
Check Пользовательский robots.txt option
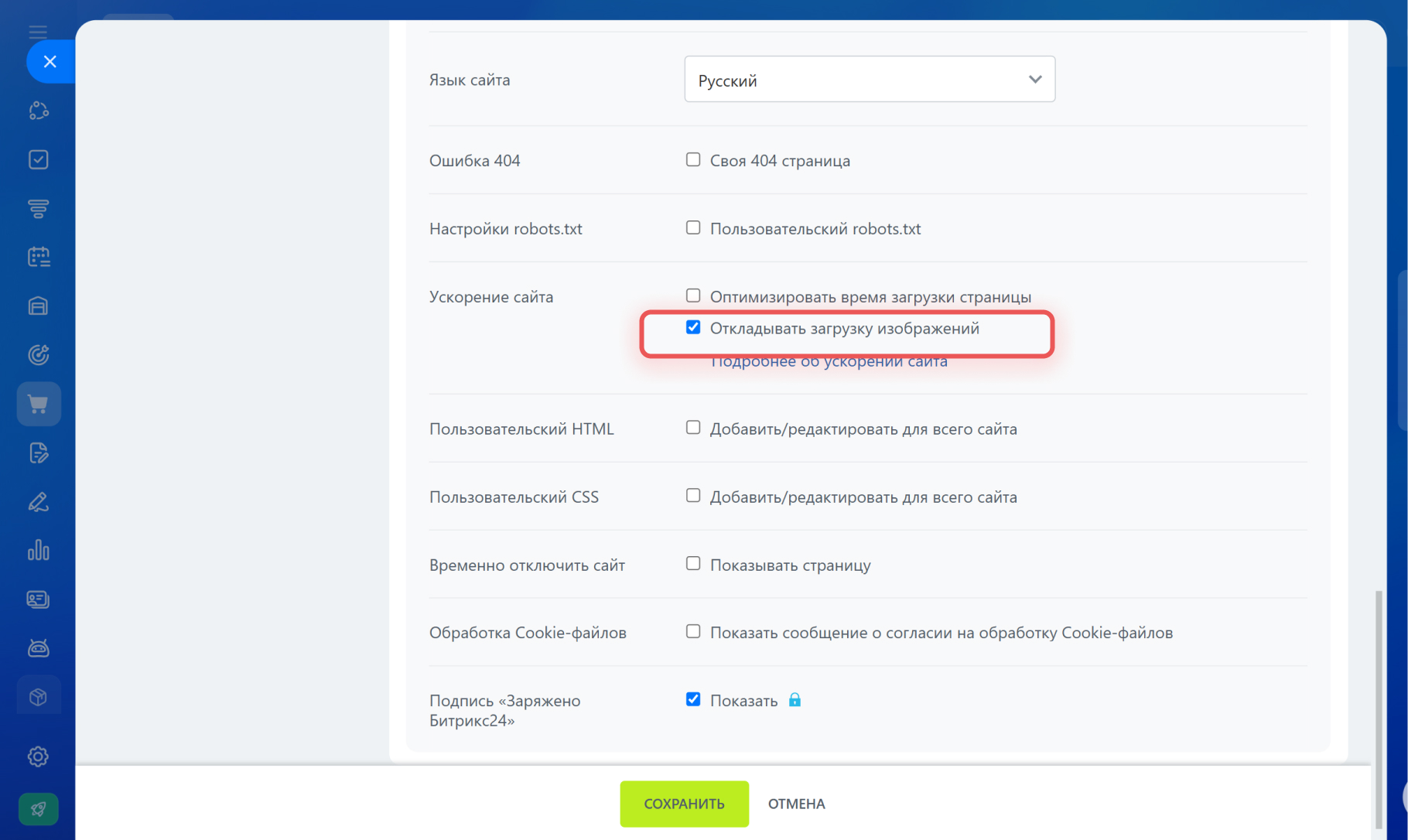click(x=693, y=227)
